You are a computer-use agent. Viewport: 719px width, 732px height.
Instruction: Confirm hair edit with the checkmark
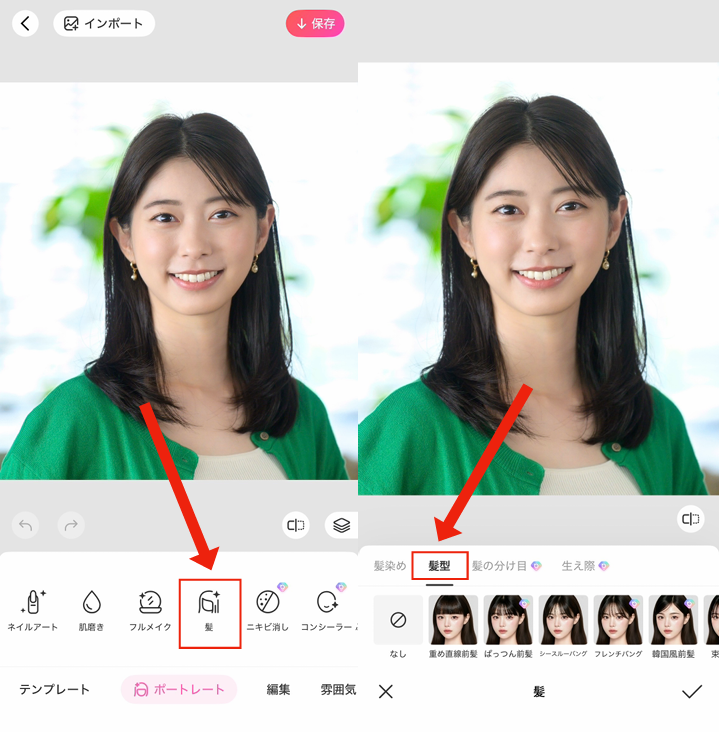click(692, 691)
